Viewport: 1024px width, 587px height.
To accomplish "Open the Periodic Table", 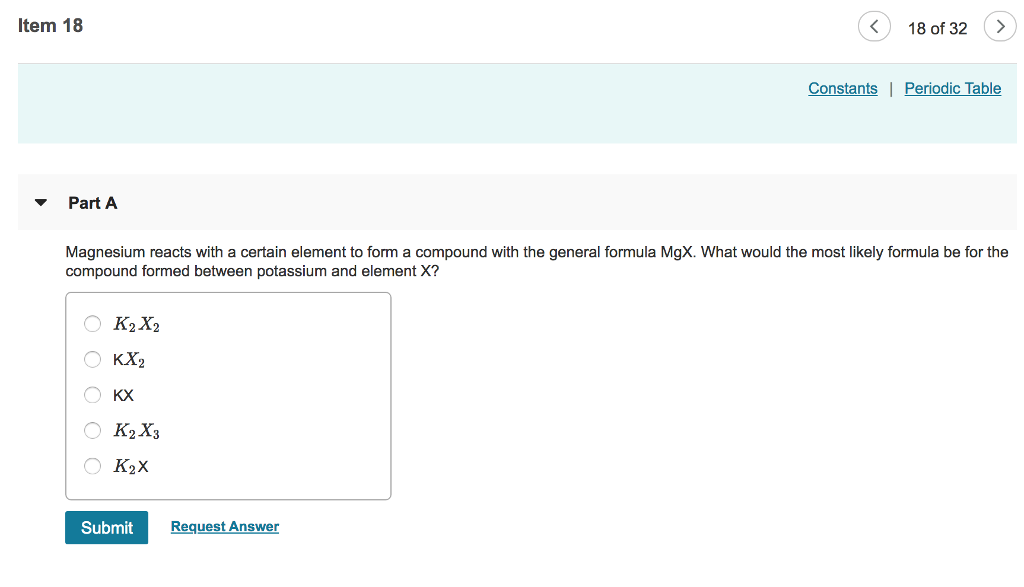I will (x=952, y=88).
